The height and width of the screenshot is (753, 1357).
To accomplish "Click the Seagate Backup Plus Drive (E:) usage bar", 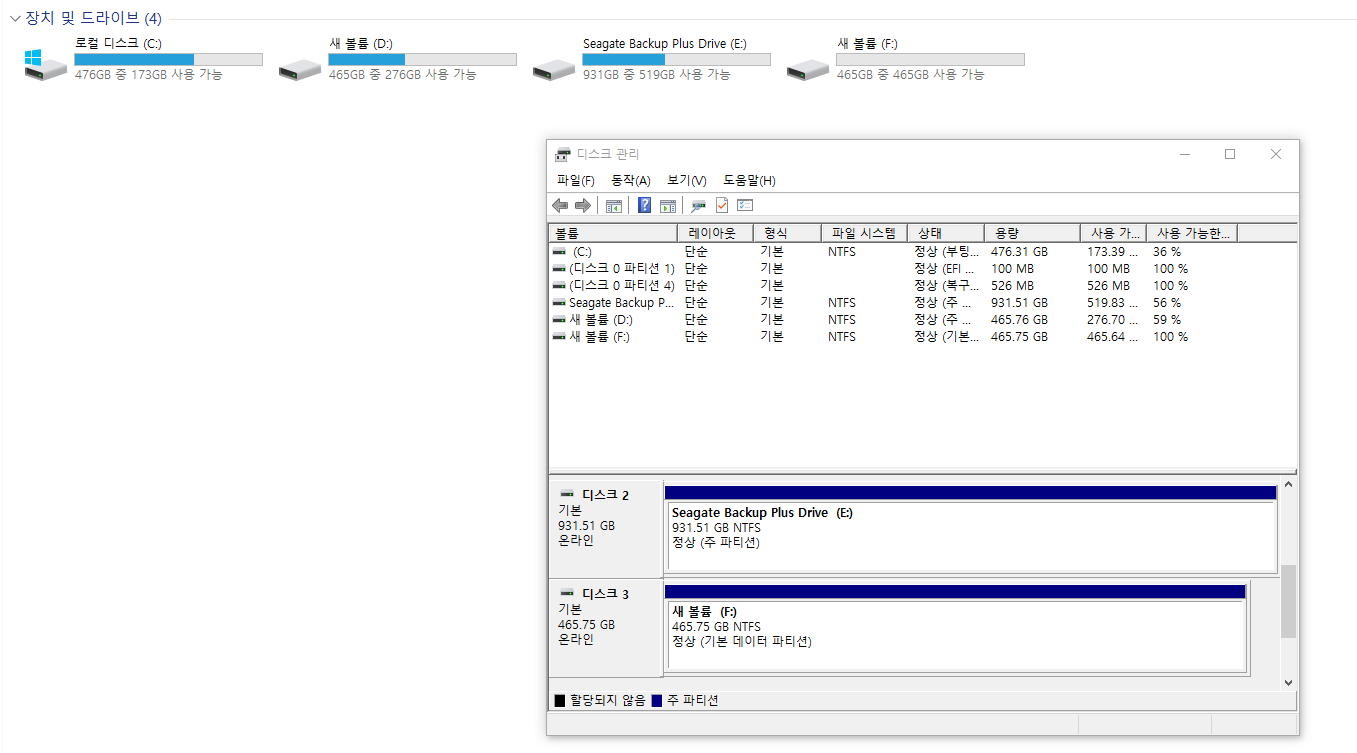I will tap(676, 60).
